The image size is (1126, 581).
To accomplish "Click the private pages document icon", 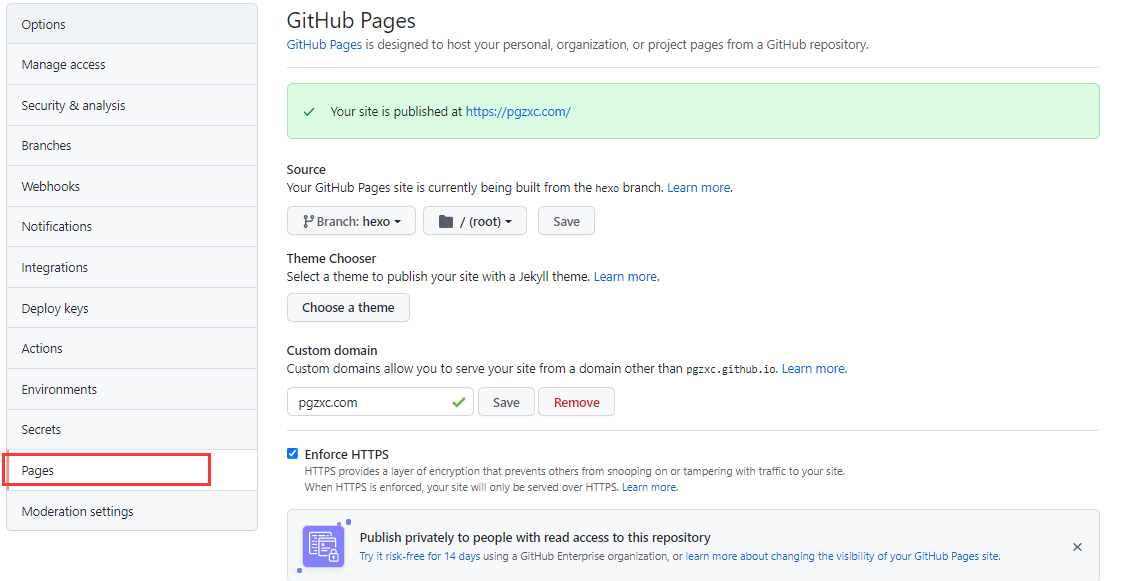I will point(323,547).
